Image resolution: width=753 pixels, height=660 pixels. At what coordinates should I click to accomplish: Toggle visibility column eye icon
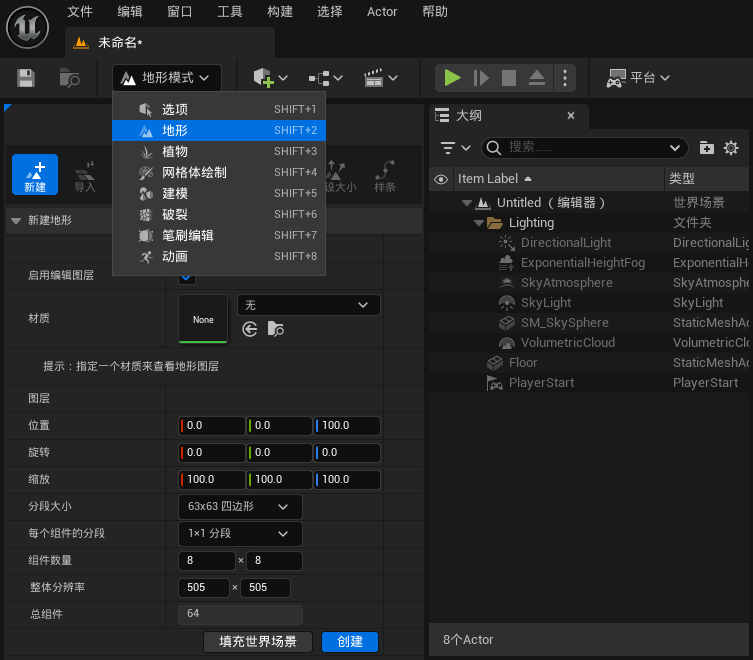441,179
